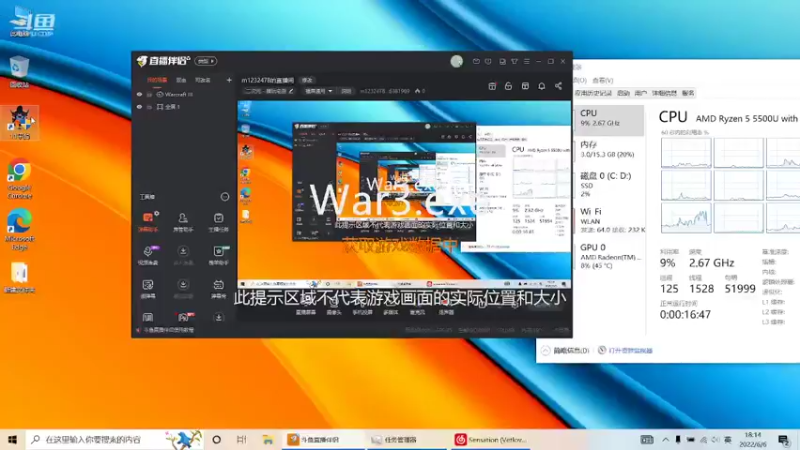
Task: Open 主播任务 streamer tasks tool
Action: (218, 222)
